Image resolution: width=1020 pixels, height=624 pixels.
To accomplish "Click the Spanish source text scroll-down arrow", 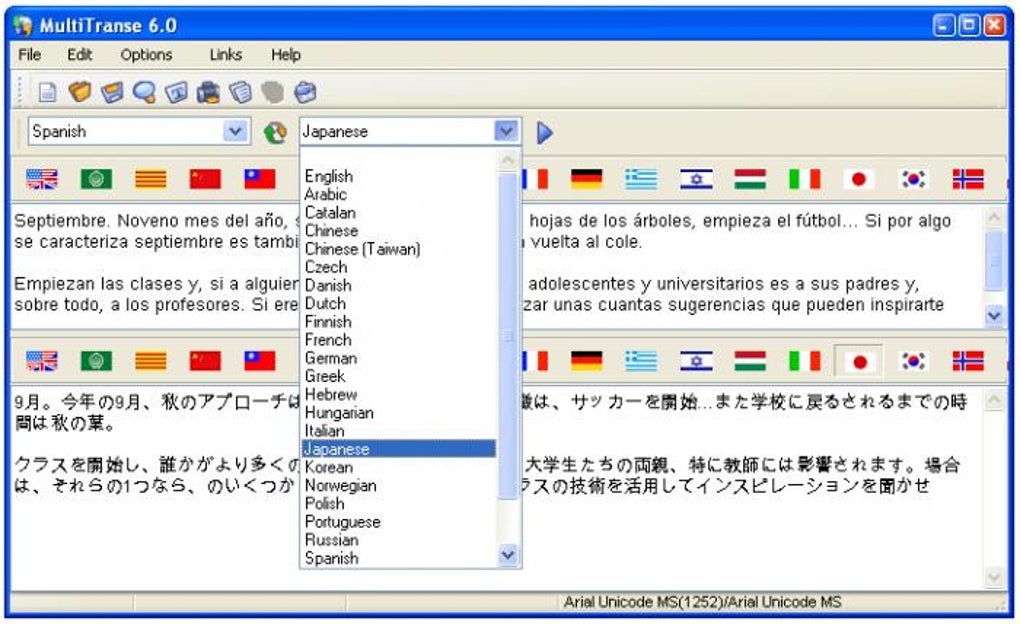I will click(994, 316).
